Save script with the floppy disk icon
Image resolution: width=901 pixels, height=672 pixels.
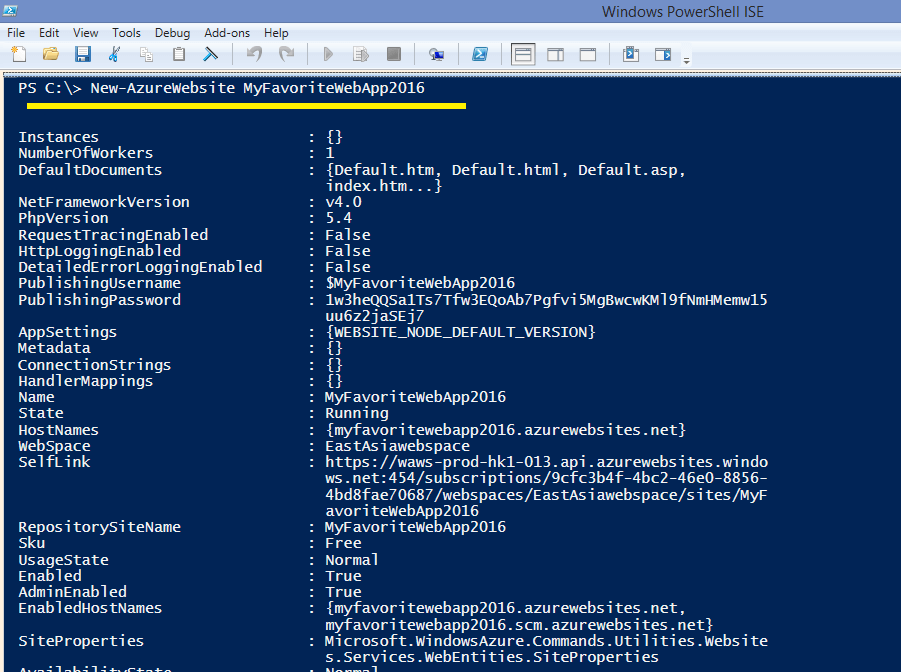83,54
